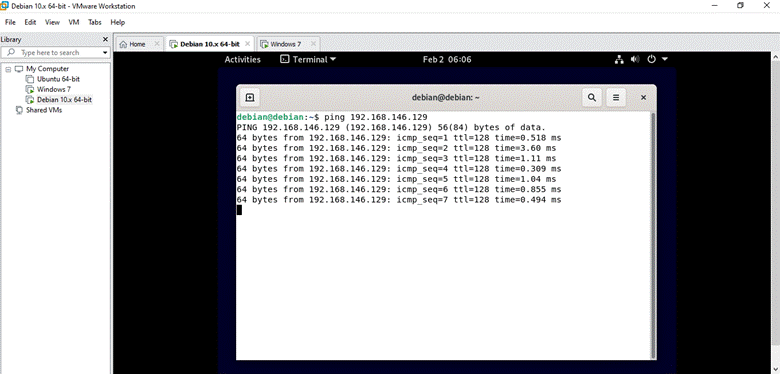Click the Ubuntu 64-bit VM icon

(30, 79)
